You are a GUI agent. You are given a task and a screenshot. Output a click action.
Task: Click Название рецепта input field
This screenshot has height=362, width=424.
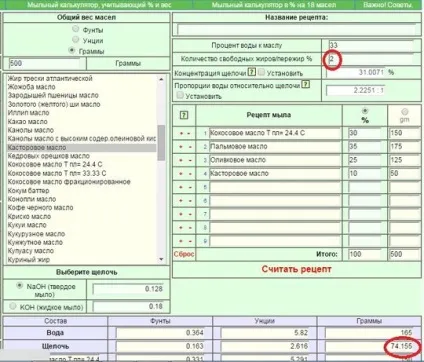[296, 30]
